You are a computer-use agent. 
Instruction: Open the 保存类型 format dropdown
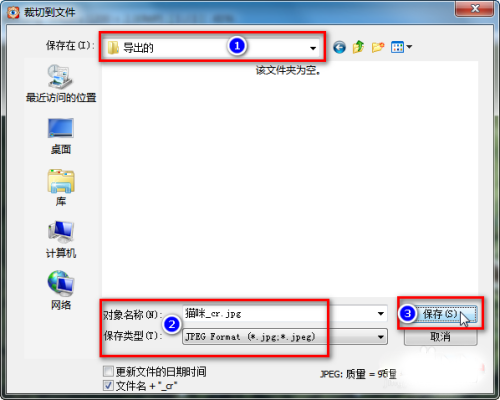tap(381, 337)
